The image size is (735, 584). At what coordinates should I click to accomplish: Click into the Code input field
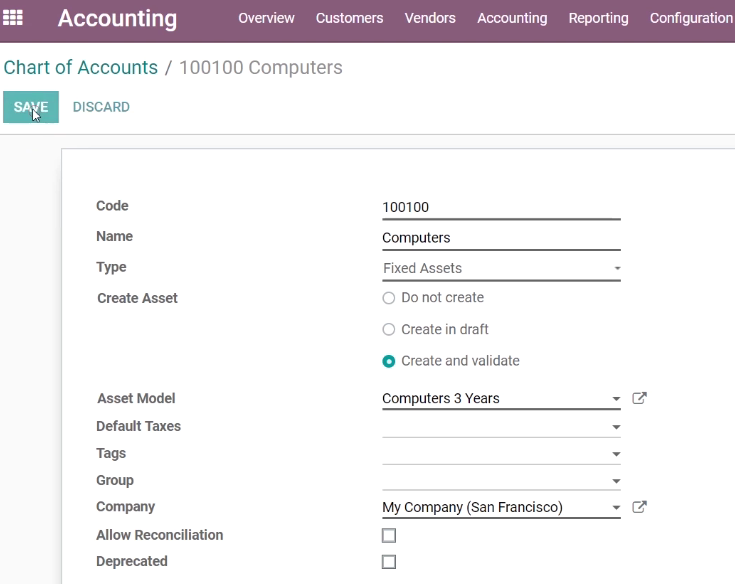coord(501,207)
